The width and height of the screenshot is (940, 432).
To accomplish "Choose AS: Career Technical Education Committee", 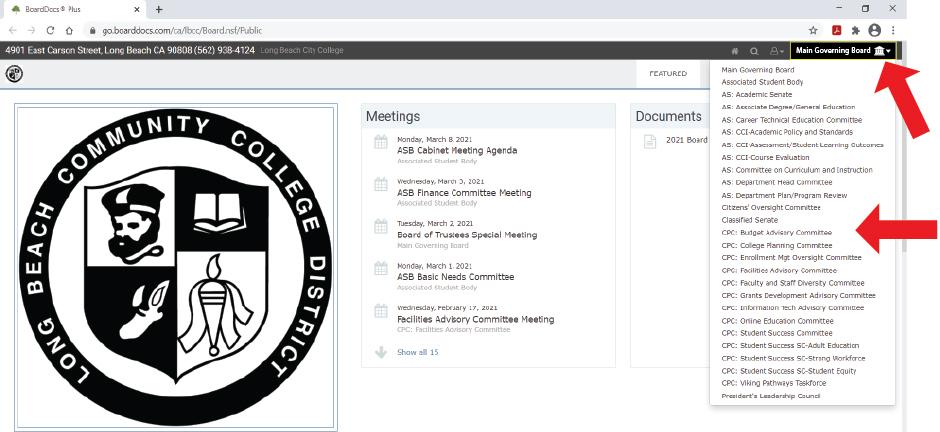I will tap(791, 120).
